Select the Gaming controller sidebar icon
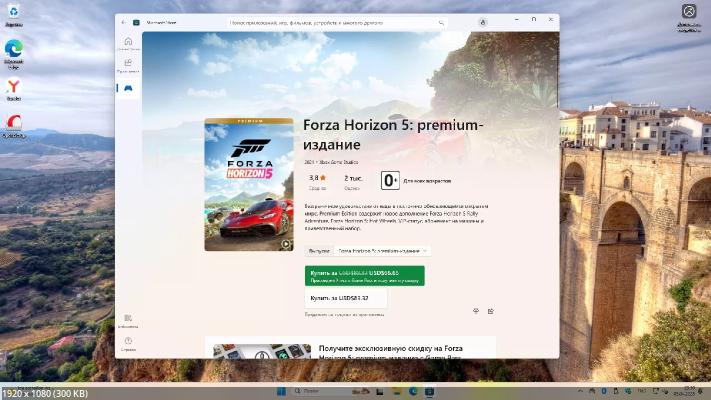The image size is (711, 400). coord(128,88)
